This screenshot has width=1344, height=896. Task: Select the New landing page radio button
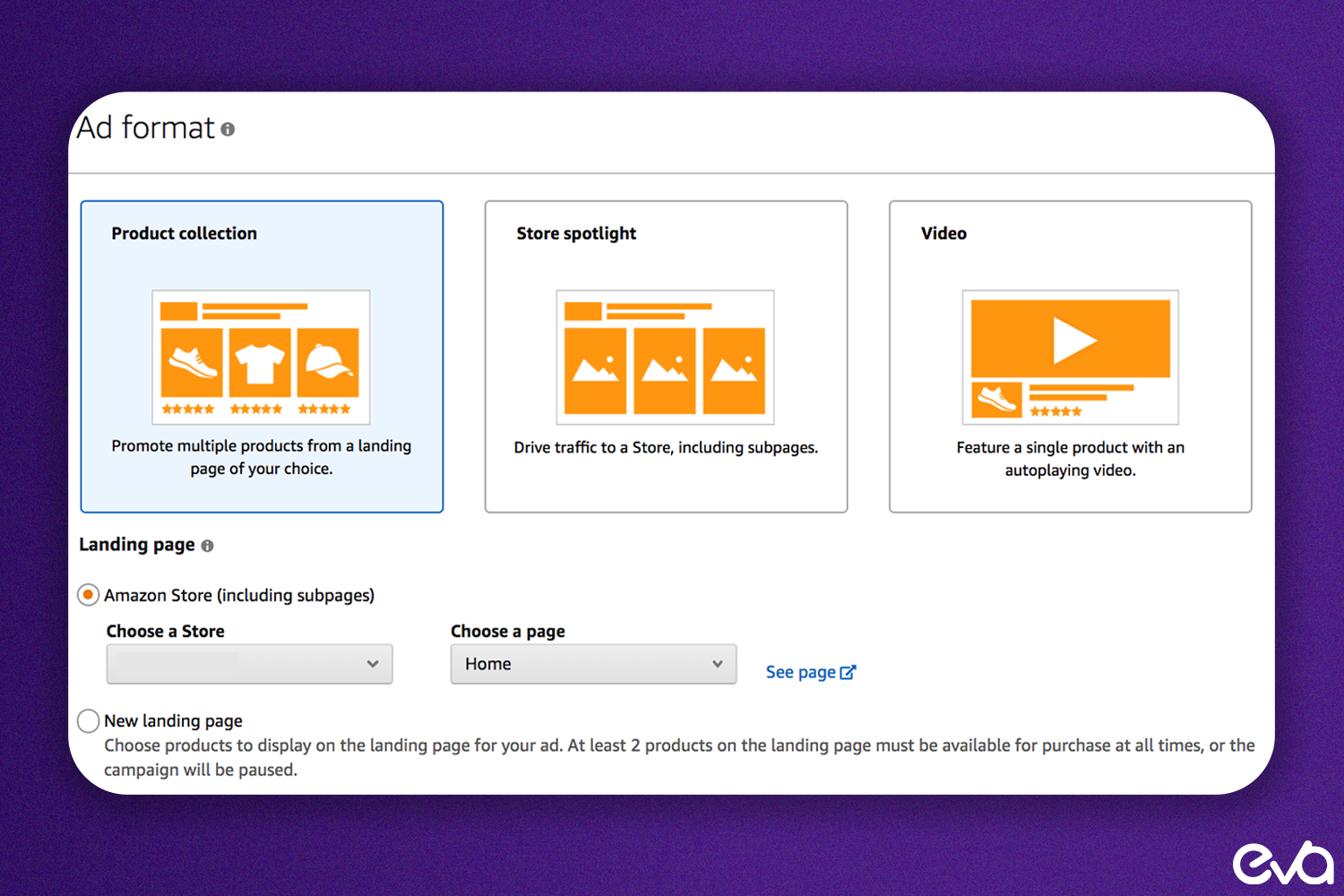[88, 720]
